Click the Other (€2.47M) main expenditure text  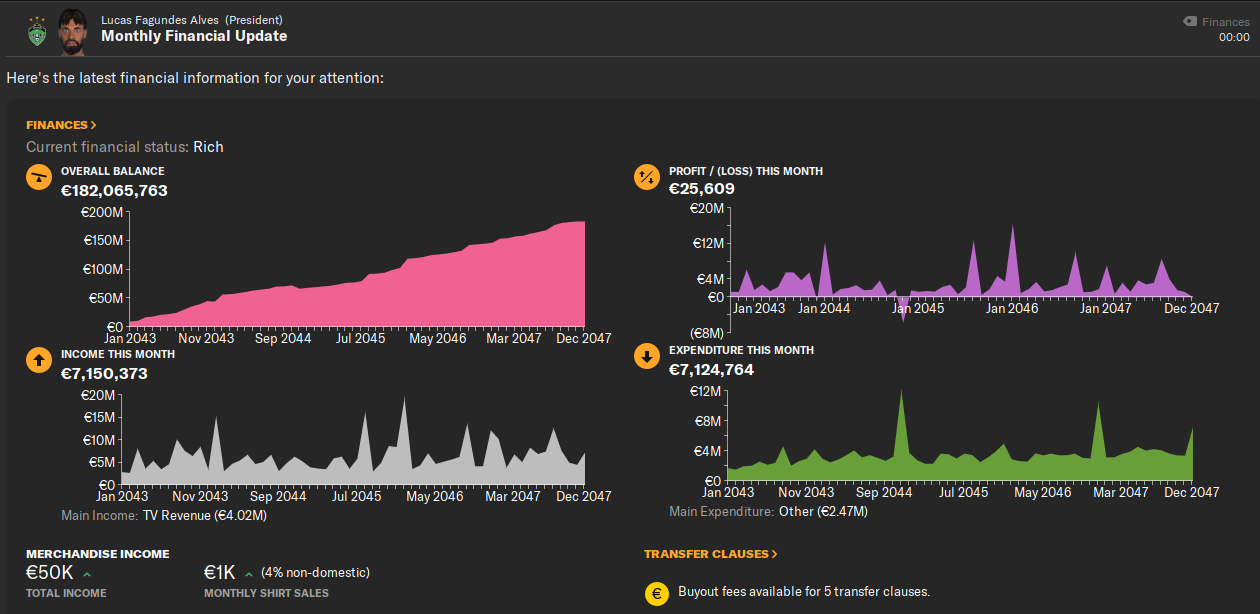point(822,511)
